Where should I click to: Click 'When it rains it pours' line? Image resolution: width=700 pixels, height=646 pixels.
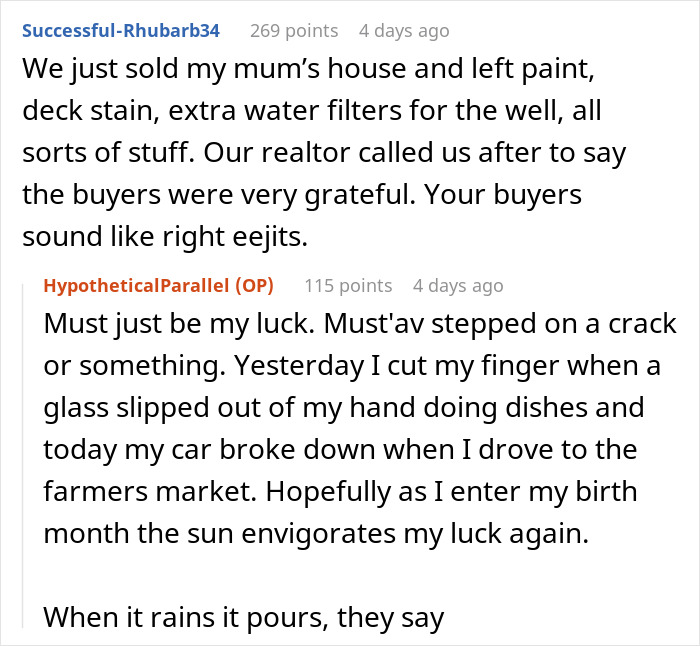point(243,618)
